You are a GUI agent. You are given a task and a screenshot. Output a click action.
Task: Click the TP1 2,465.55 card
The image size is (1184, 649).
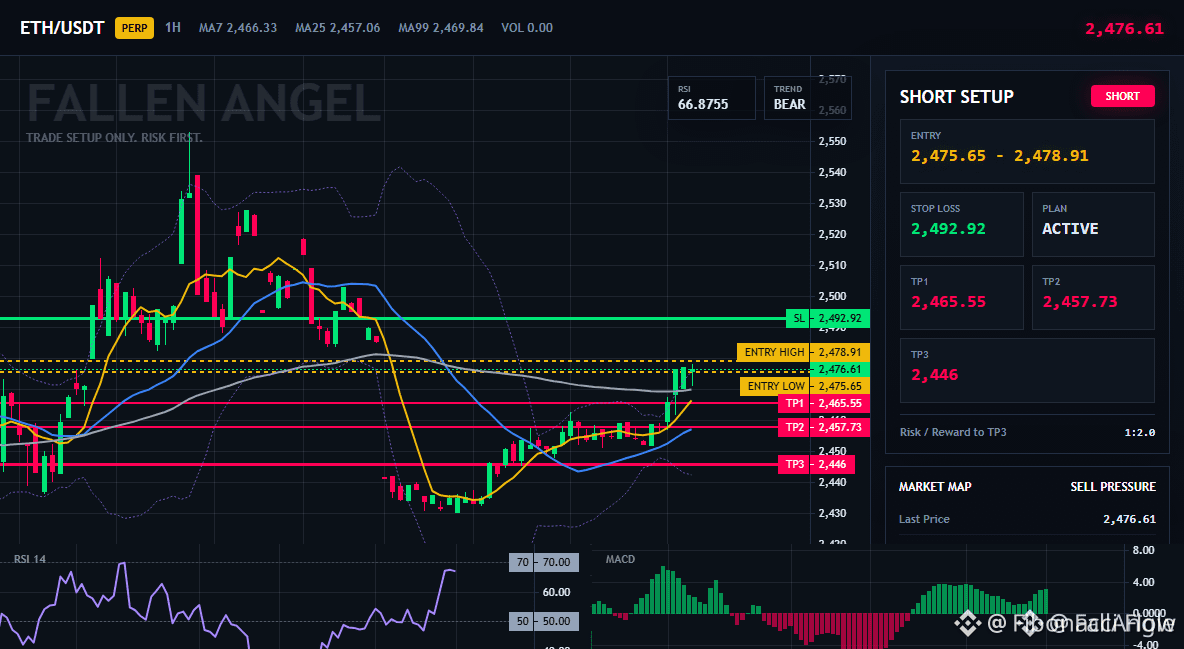tap(961, 297)
